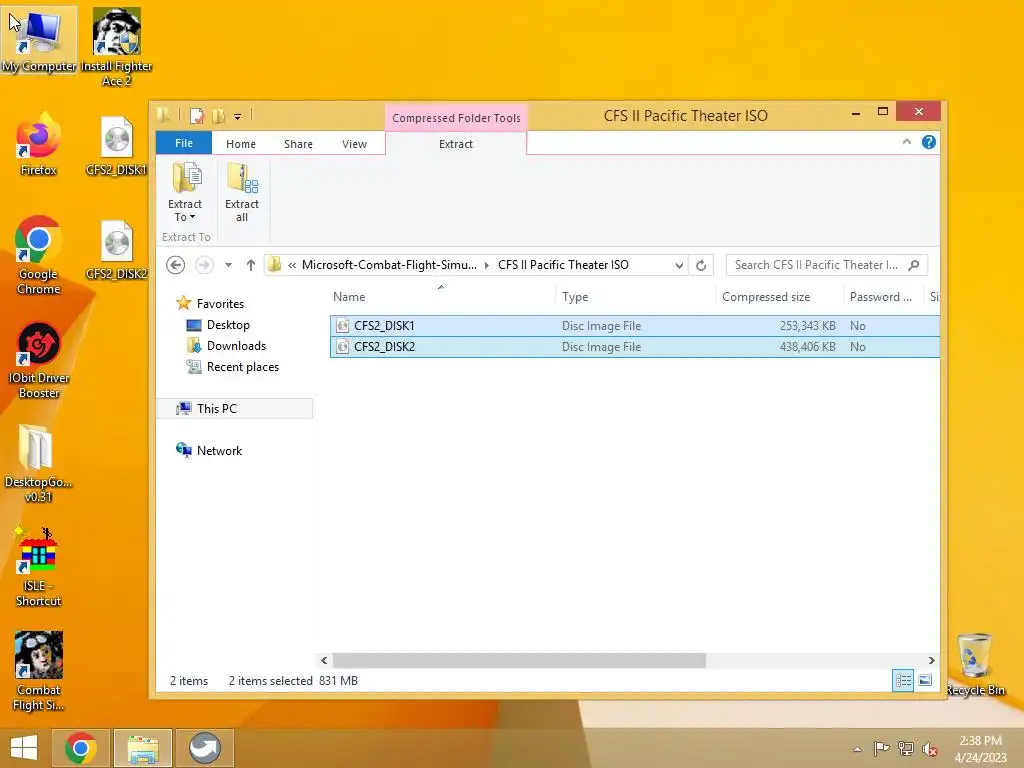Switch to the Home ribbon tab
1024x768 pixels.
tap(240, 144)
